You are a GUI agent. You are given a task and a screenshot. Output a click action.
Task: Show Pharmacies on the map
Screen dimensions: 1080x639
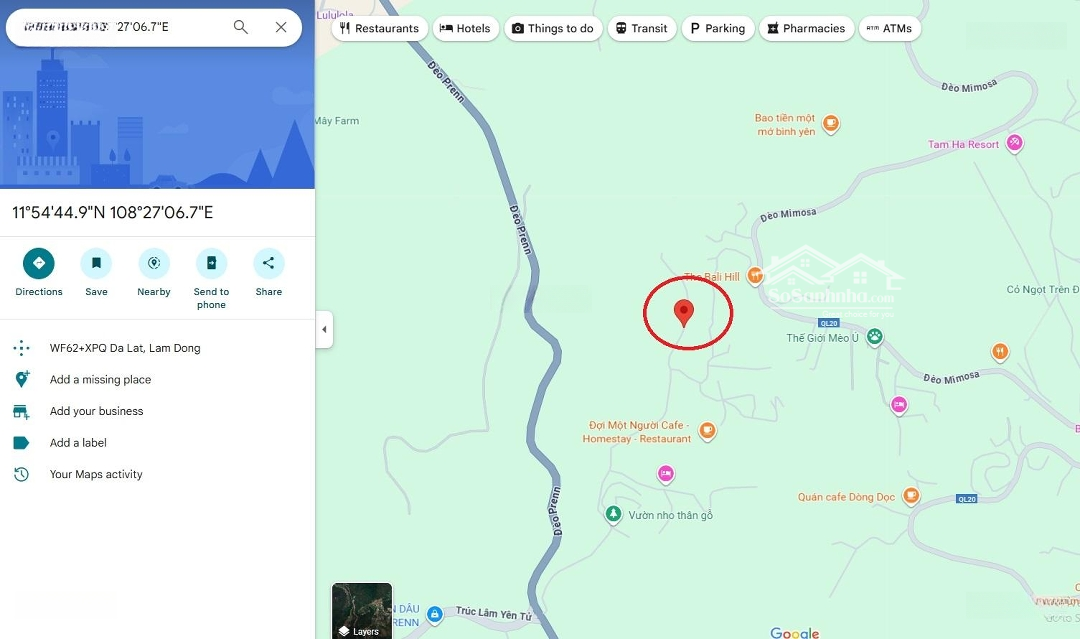tap(807, 28)
